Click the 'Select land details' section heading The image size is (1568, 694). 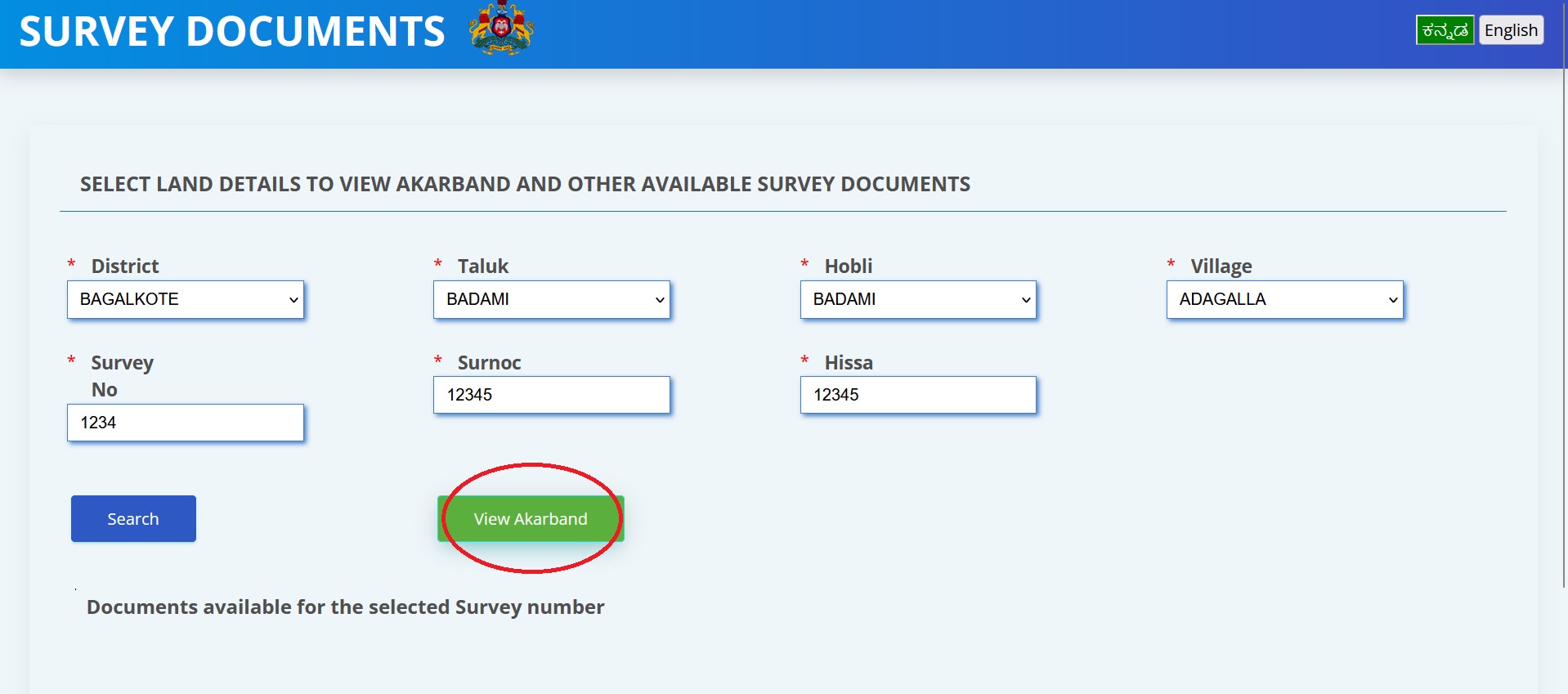(x=525, y=184)
